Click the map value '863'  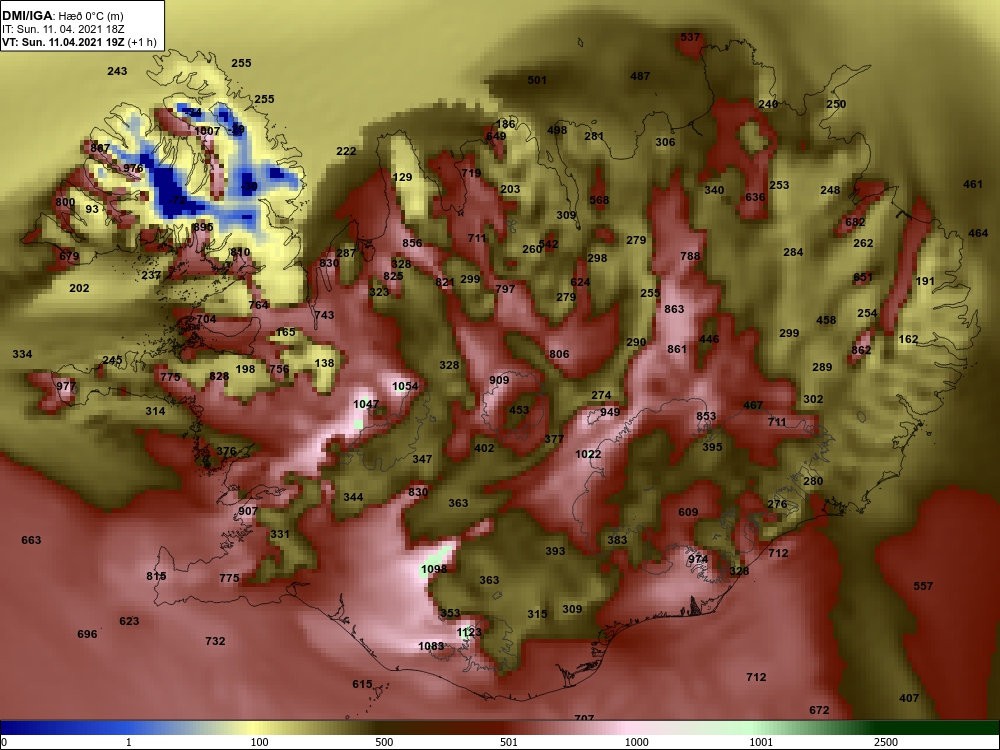pos(674,309)
